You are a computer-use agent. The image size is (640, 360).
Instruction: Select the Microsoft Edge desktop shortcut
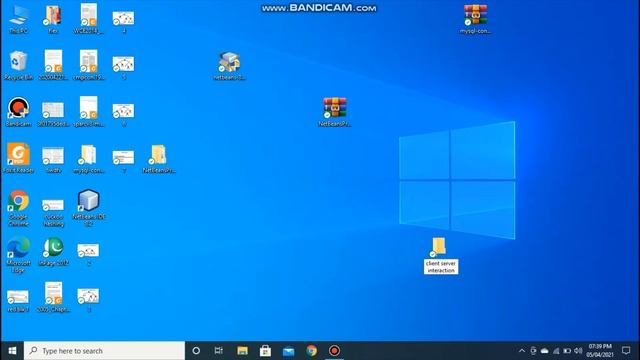click(18, 254)
